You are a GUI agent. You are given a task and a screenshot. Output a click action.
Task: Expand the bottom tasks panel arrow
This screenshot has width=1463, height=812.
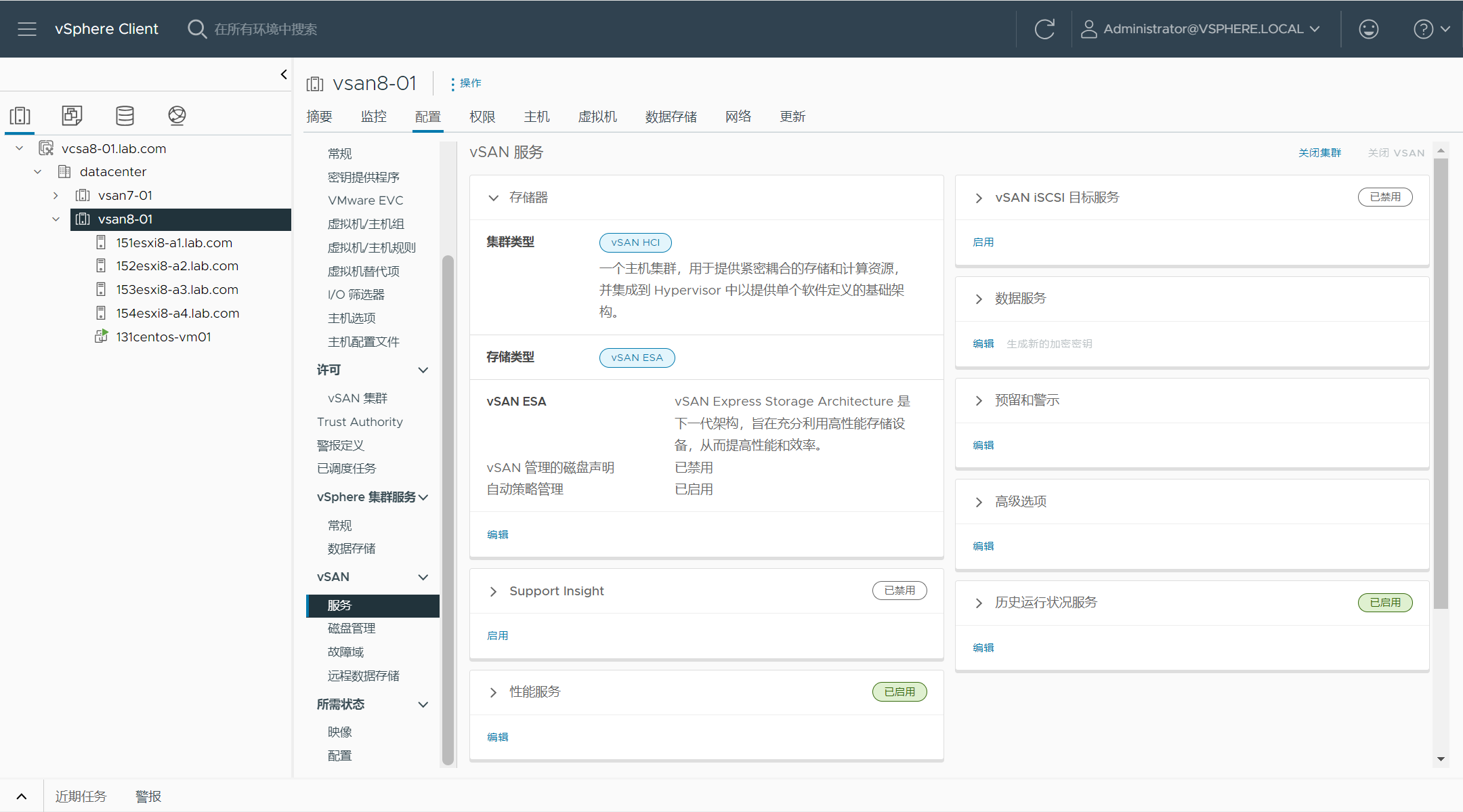[22, 796]
